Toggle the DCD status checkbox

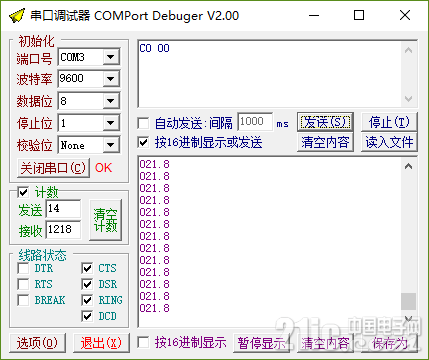(x=87, y=316)
